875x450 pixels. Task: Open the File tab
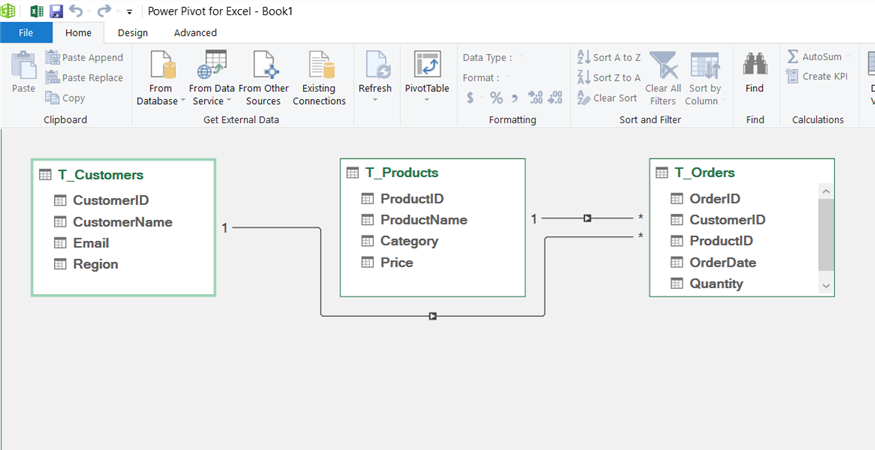[26, 32]
